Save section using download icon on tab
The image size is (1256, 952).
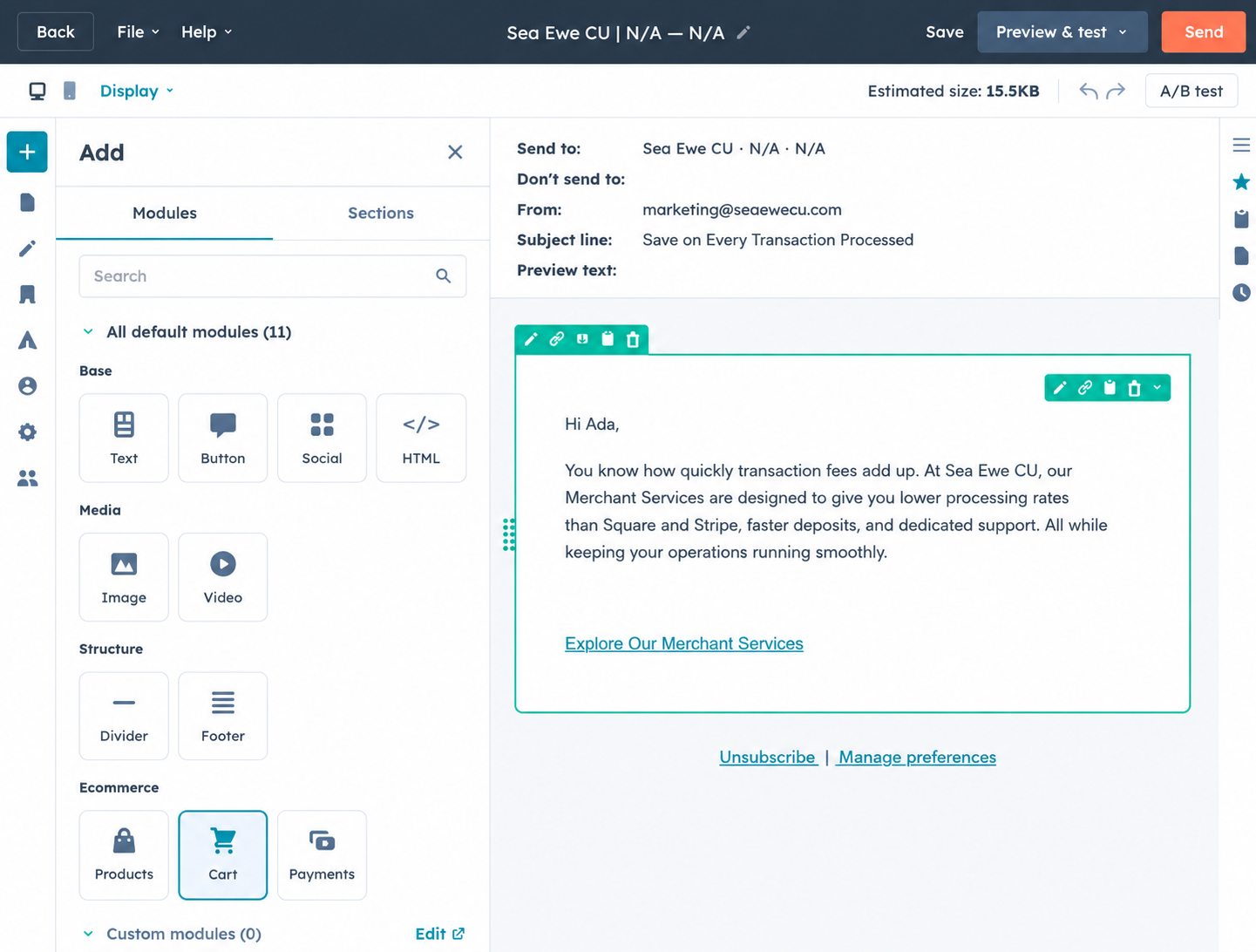pos(582,339)
